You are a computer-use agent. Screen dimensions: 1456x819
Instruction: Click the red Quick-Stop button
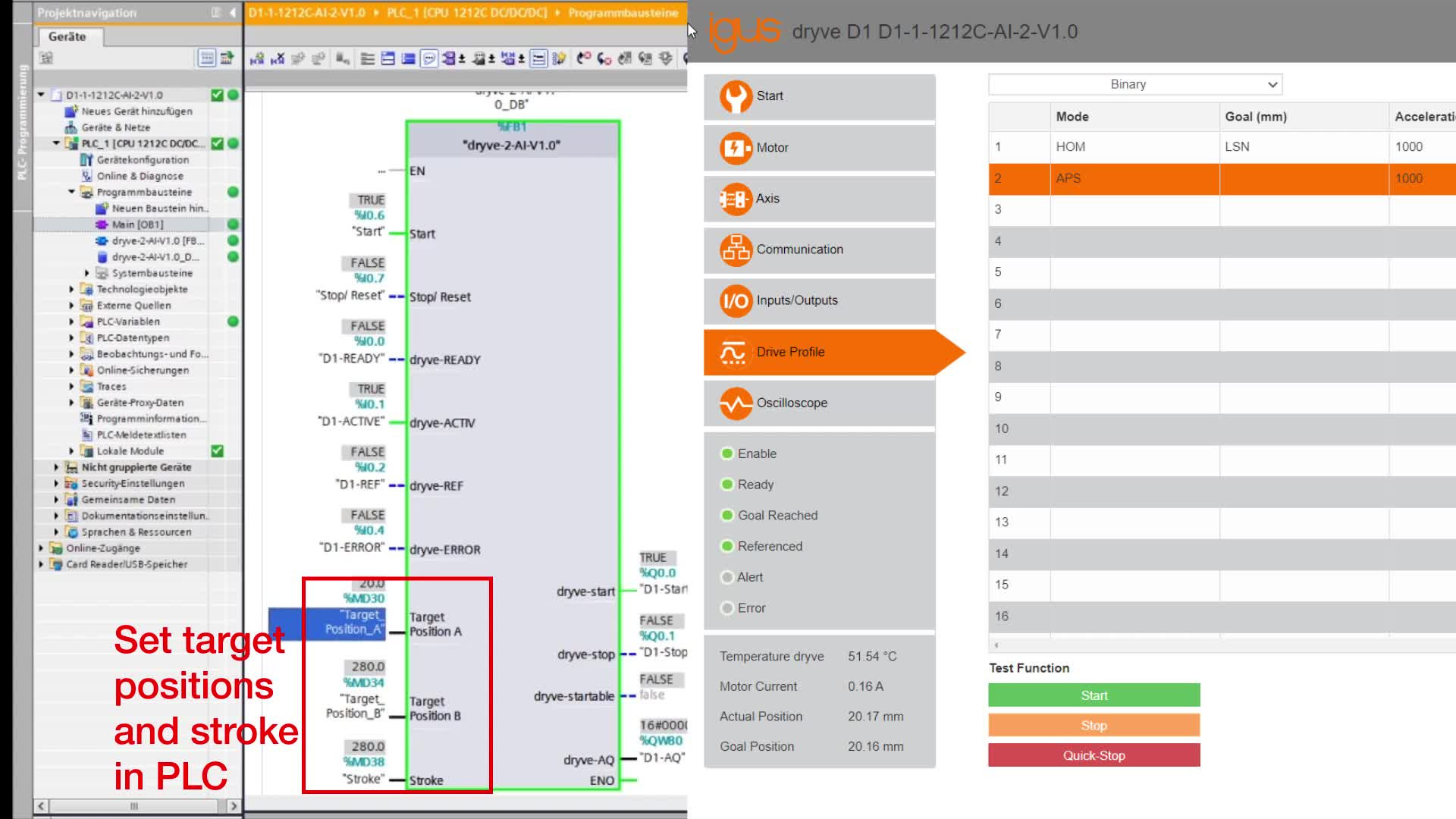[1094, 755]
